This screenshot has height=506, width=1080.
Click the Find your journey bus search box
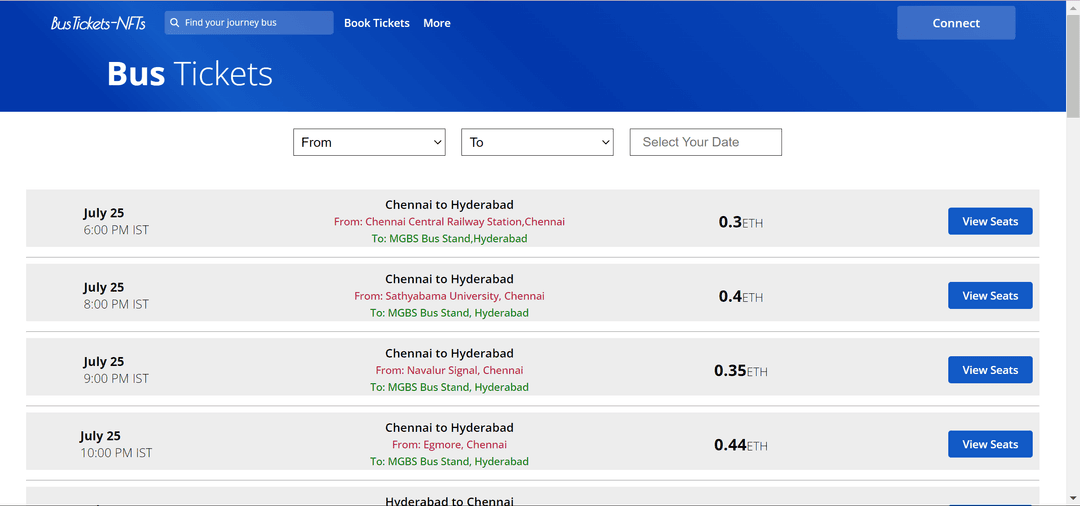249,23
